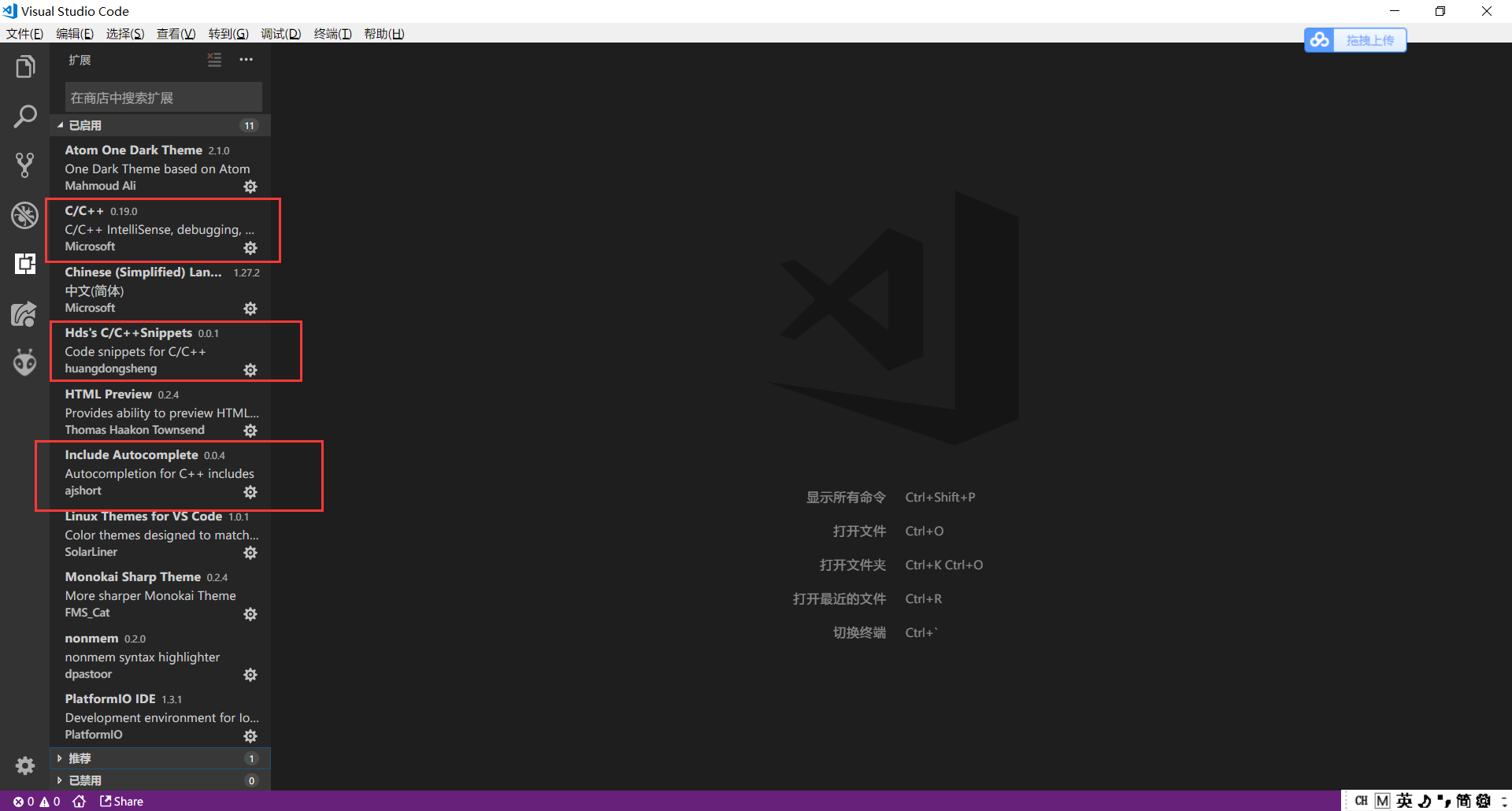Select the Include Autocomplete extension entry
Image resolution: width=1512 pixels, height=811 pixels.
click(161, 472)
